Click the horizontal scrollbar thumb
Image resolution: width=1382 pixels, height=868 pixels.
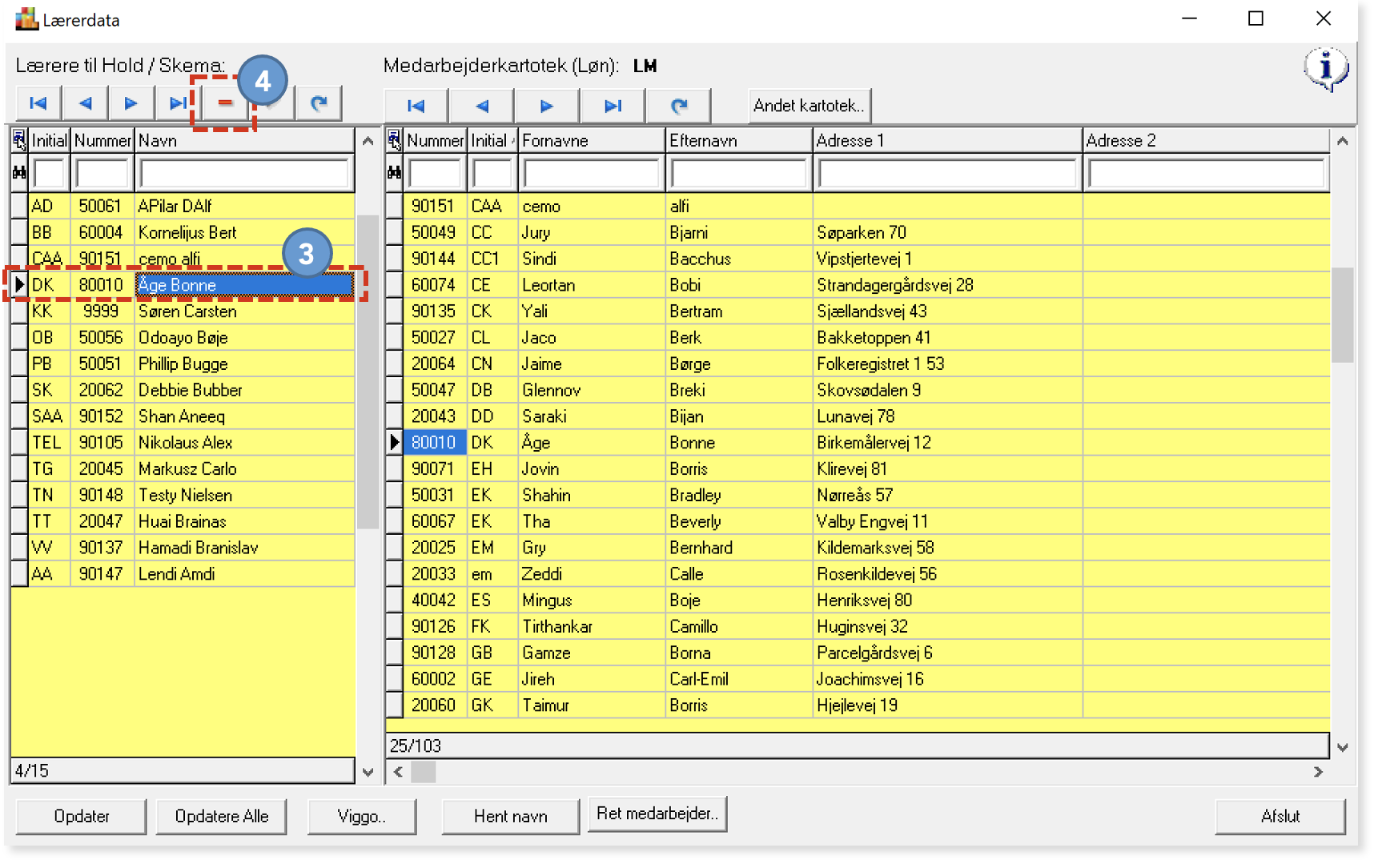pos(424,772)
